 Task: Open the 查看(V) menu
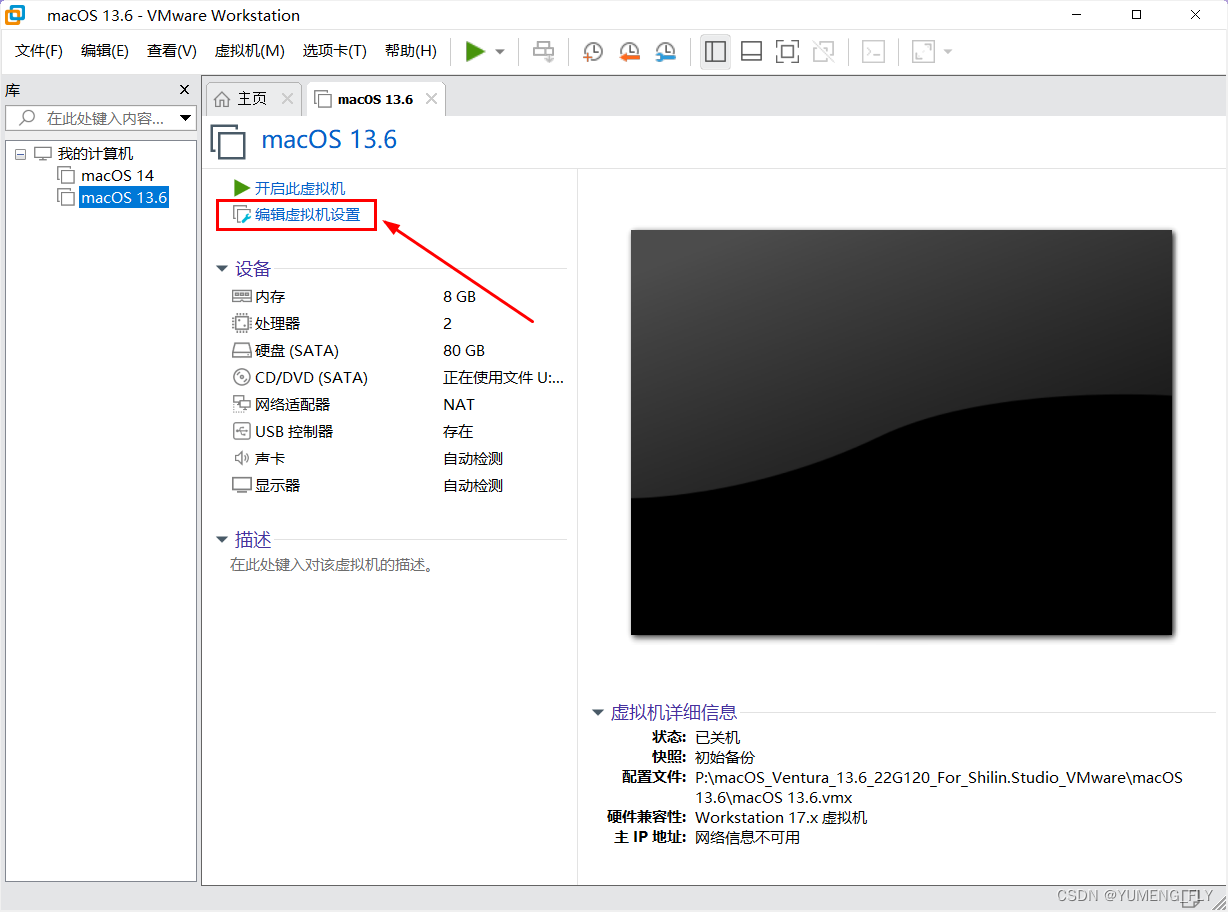[172, 51]
